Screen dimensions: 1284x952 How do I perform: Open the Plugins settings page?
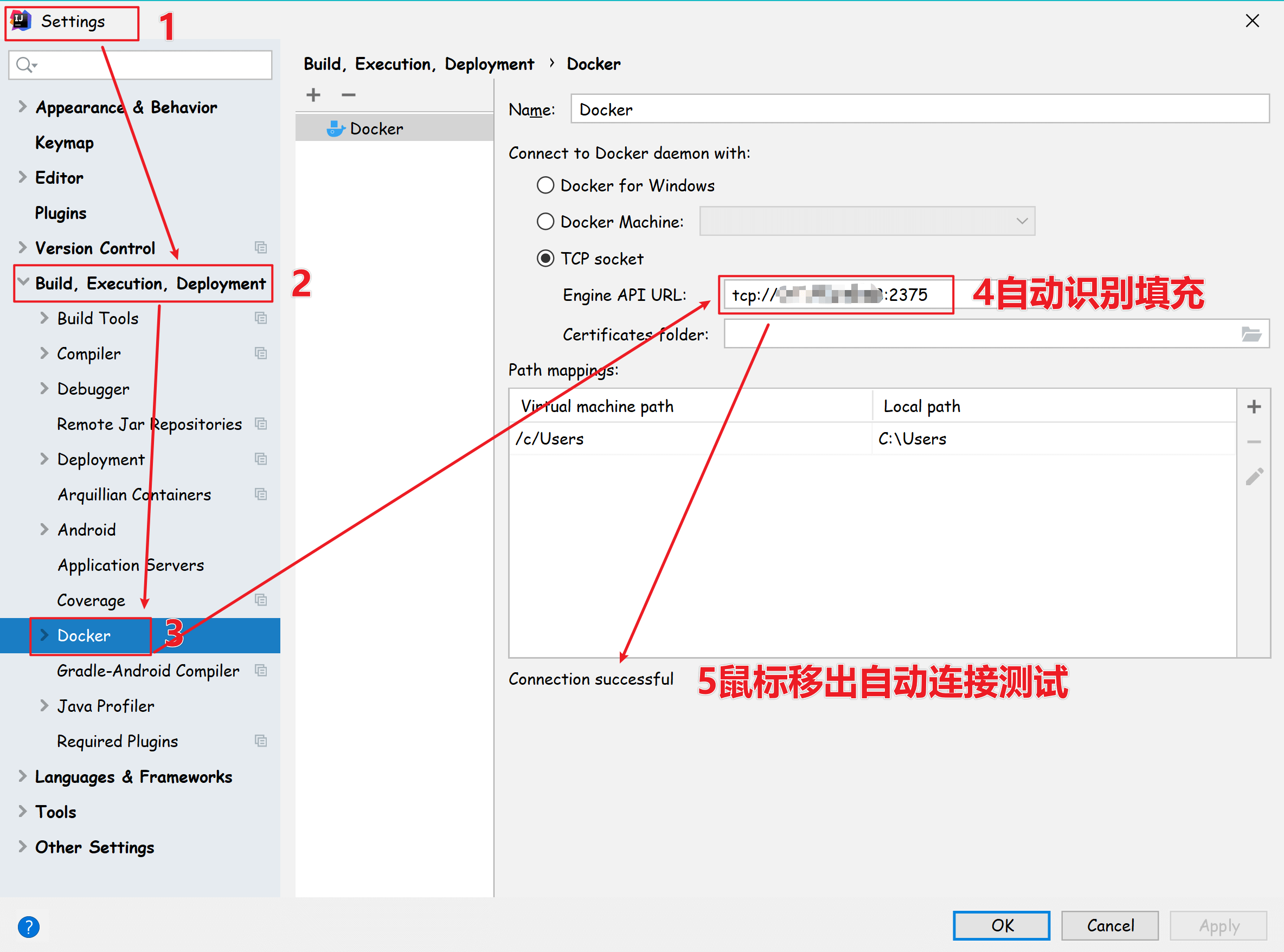[x=61, y=213]
